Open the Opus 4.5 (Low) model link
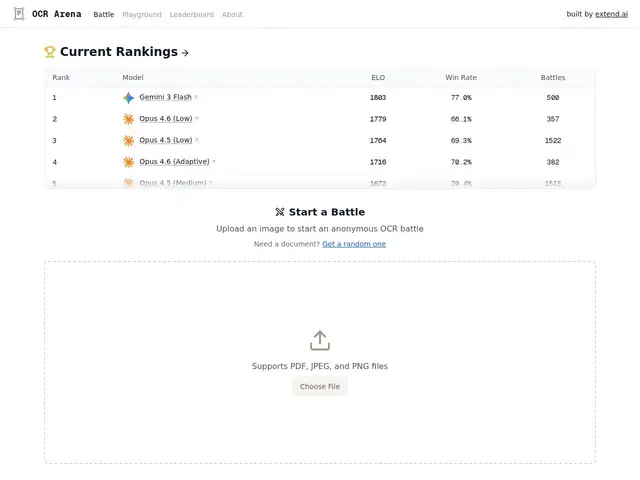Image resolution: width=640 pixels, height=480 pixels. (166, 140)
